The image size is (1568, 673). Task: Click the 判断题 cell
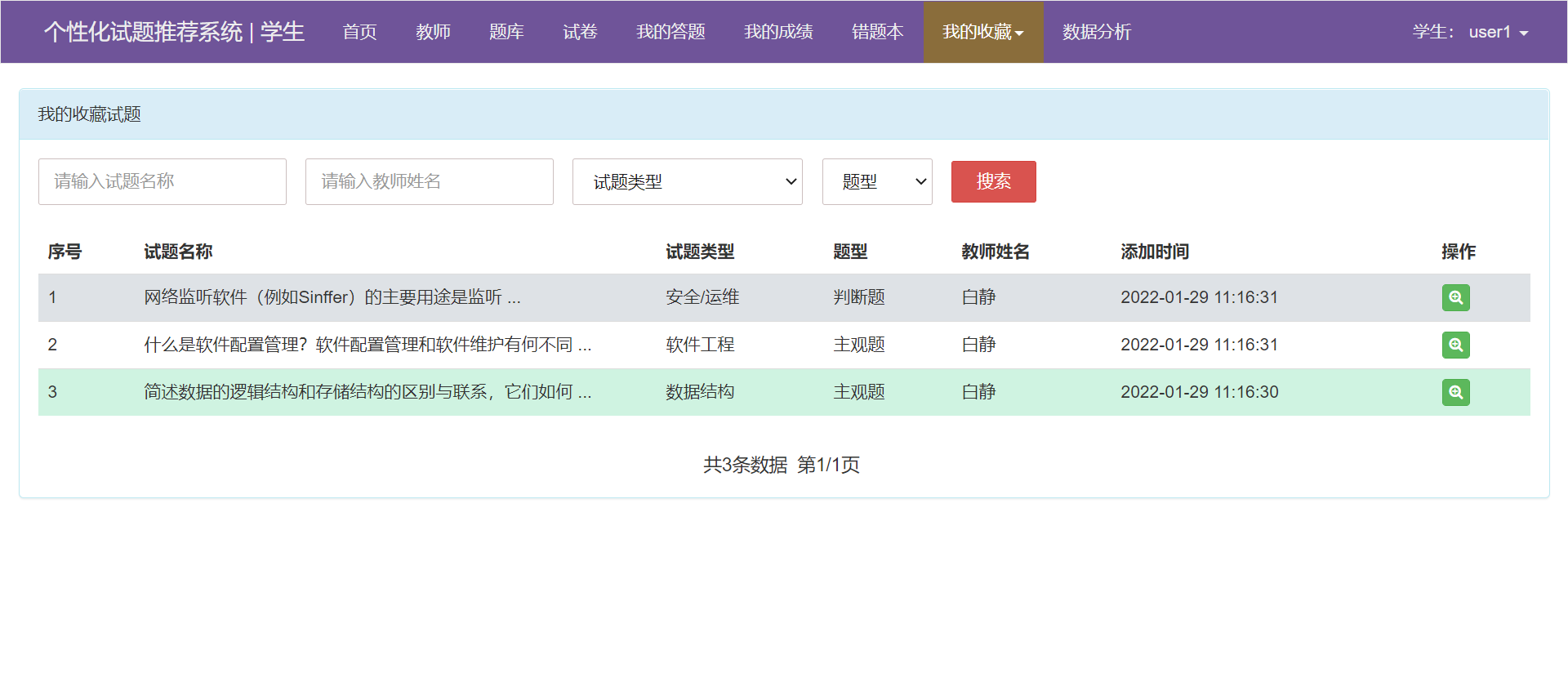[859, 297]
